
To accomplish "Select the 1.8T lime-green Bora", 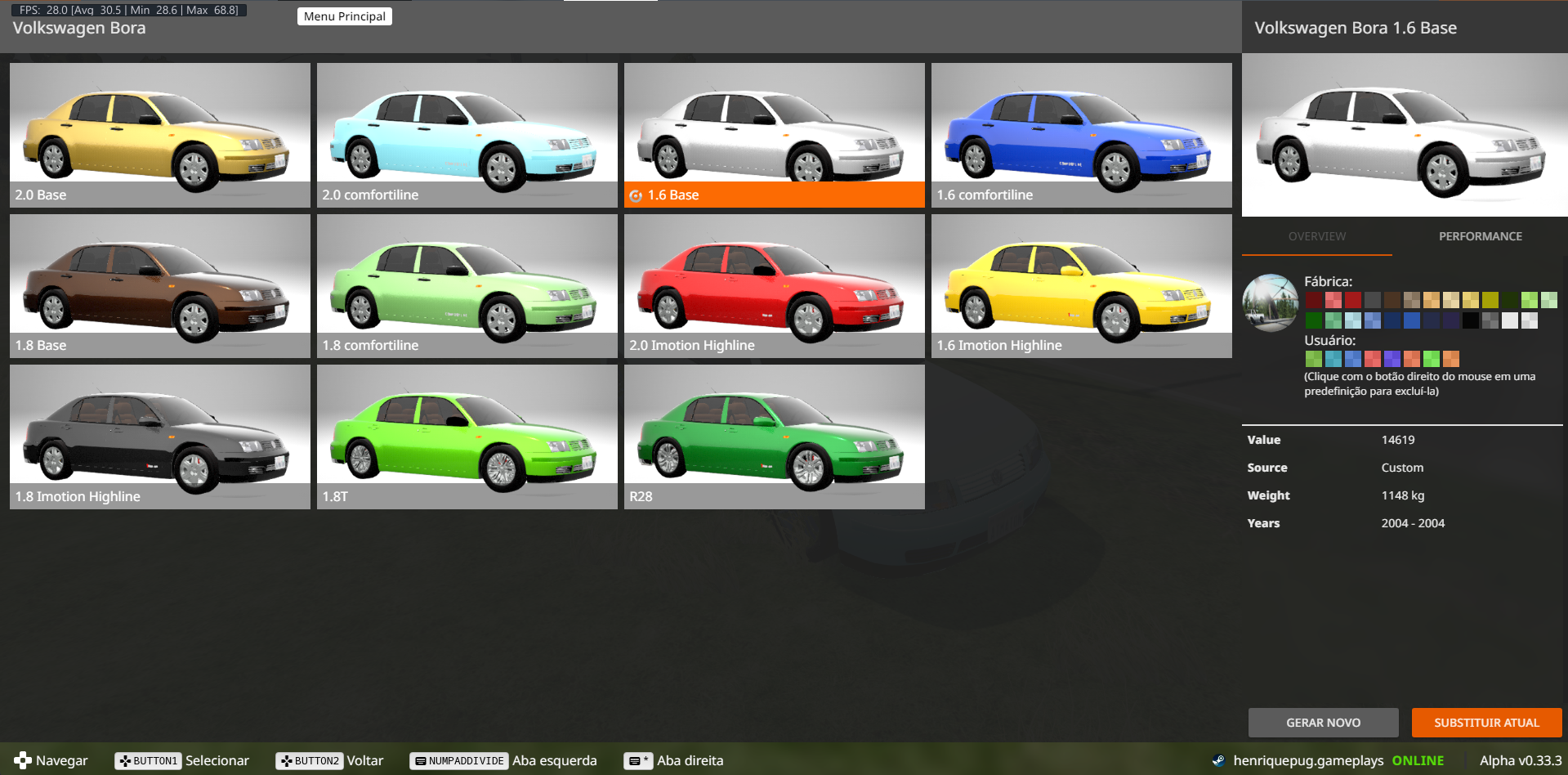I will tap(467, 437).
